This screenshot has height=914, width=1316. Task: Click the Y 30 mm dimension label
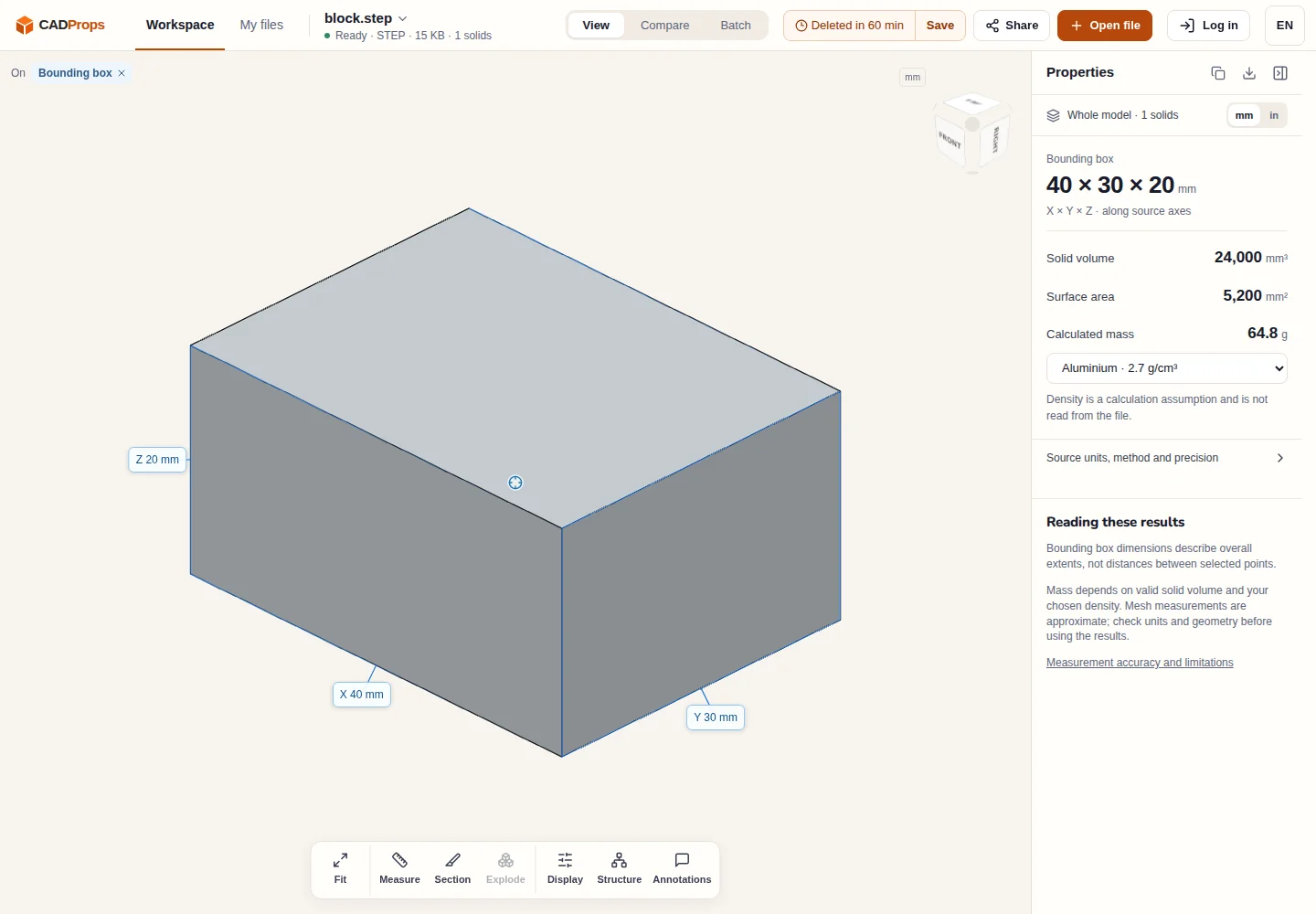pyautogui.click(x=716, y=717)
